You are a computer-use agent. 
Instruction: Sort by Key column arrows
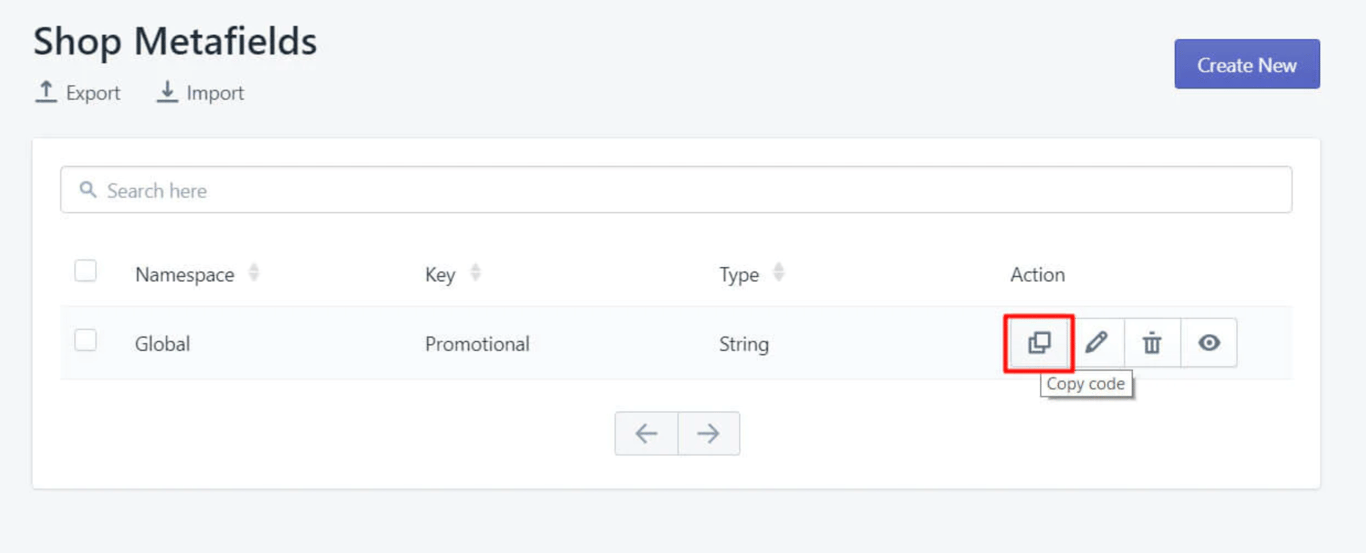tap(475, 273)
